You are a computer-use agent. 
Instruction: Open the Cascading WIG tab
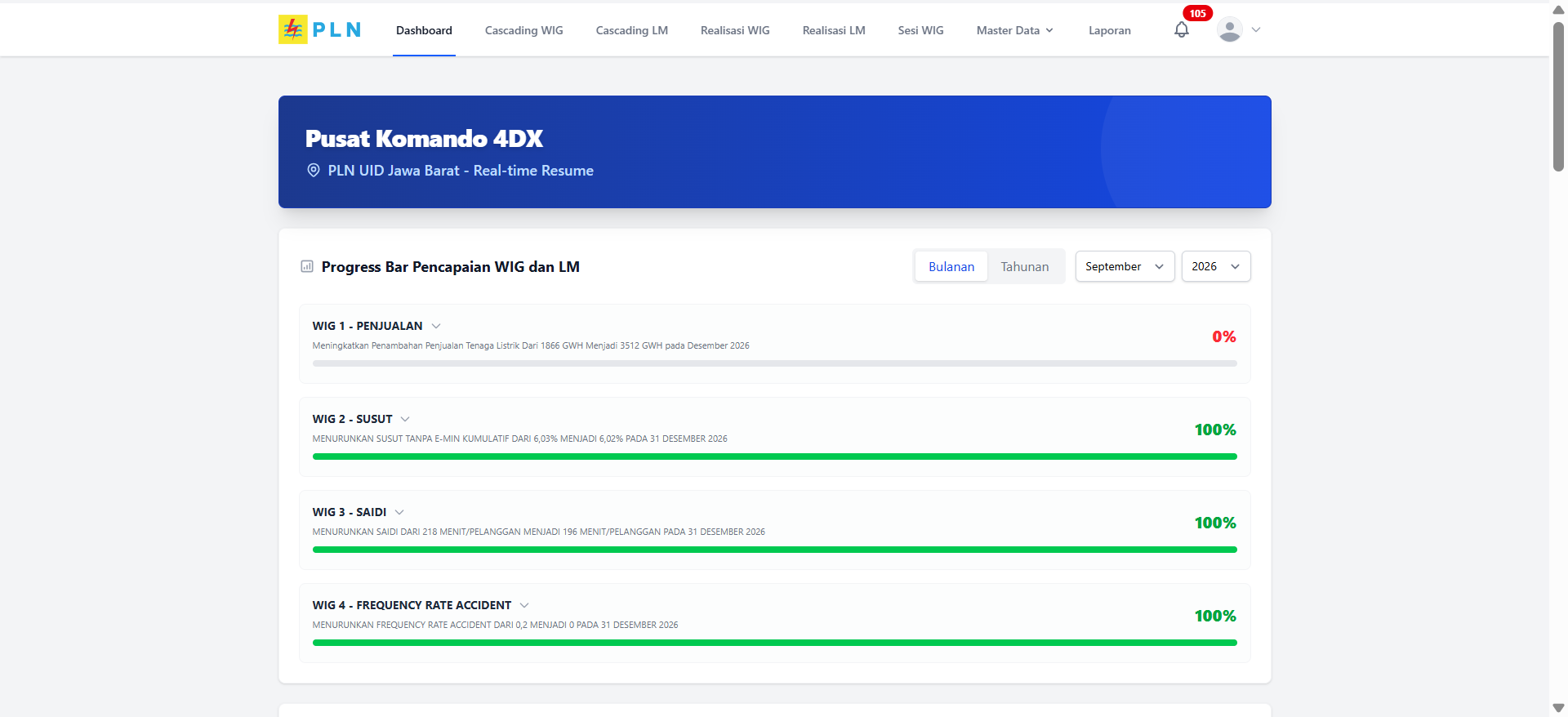click(x=523, y=30)
